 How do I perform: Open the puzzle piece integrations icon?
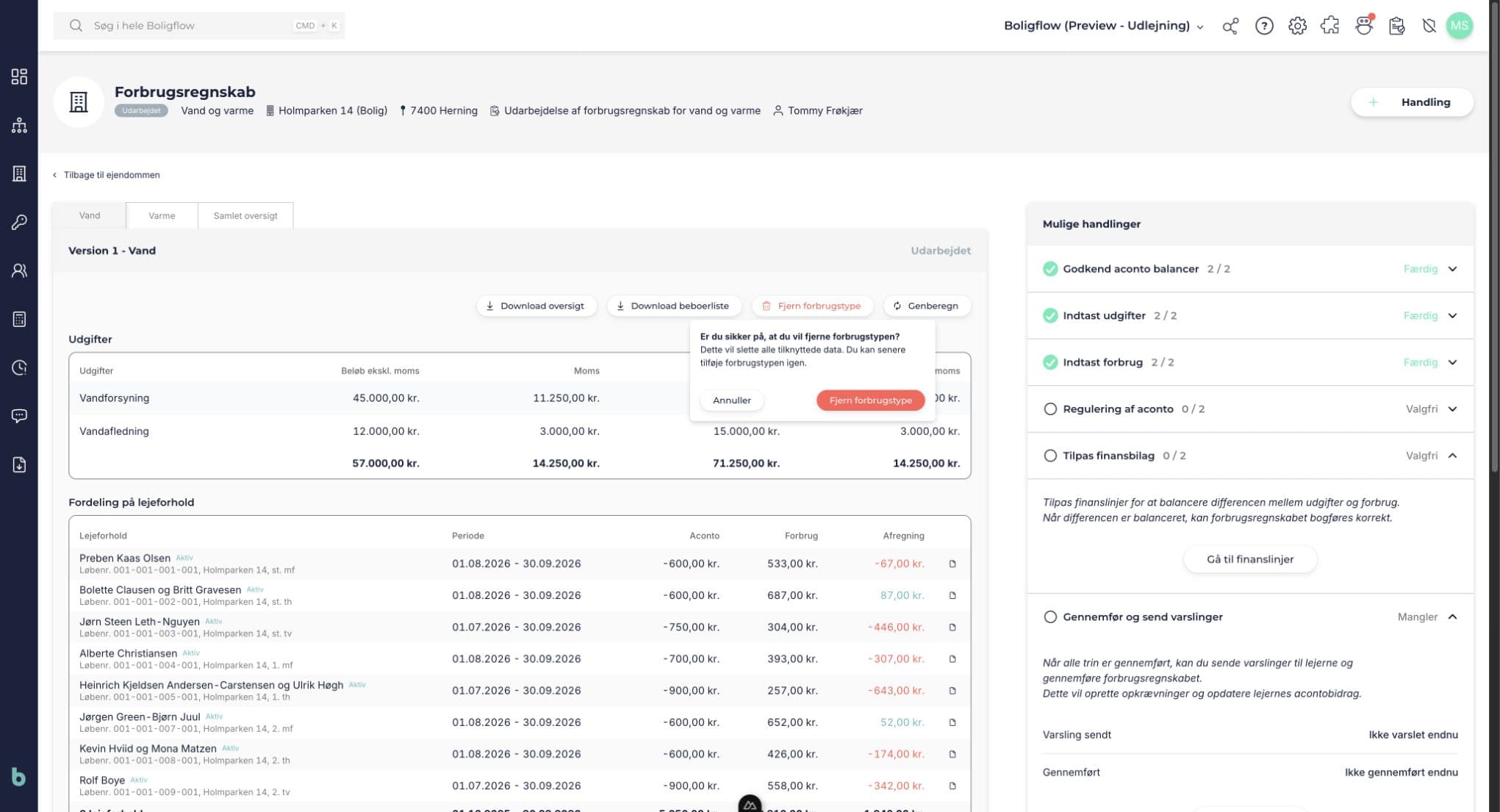[1329, 26]
